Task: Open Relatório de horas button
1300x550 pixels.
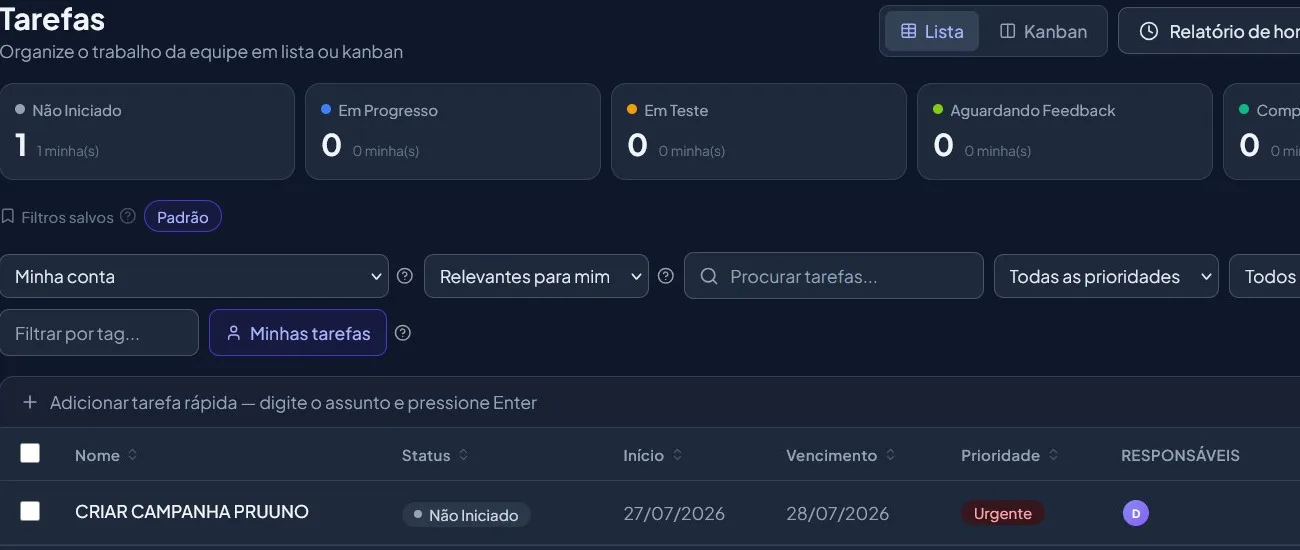Action: 1209,31
